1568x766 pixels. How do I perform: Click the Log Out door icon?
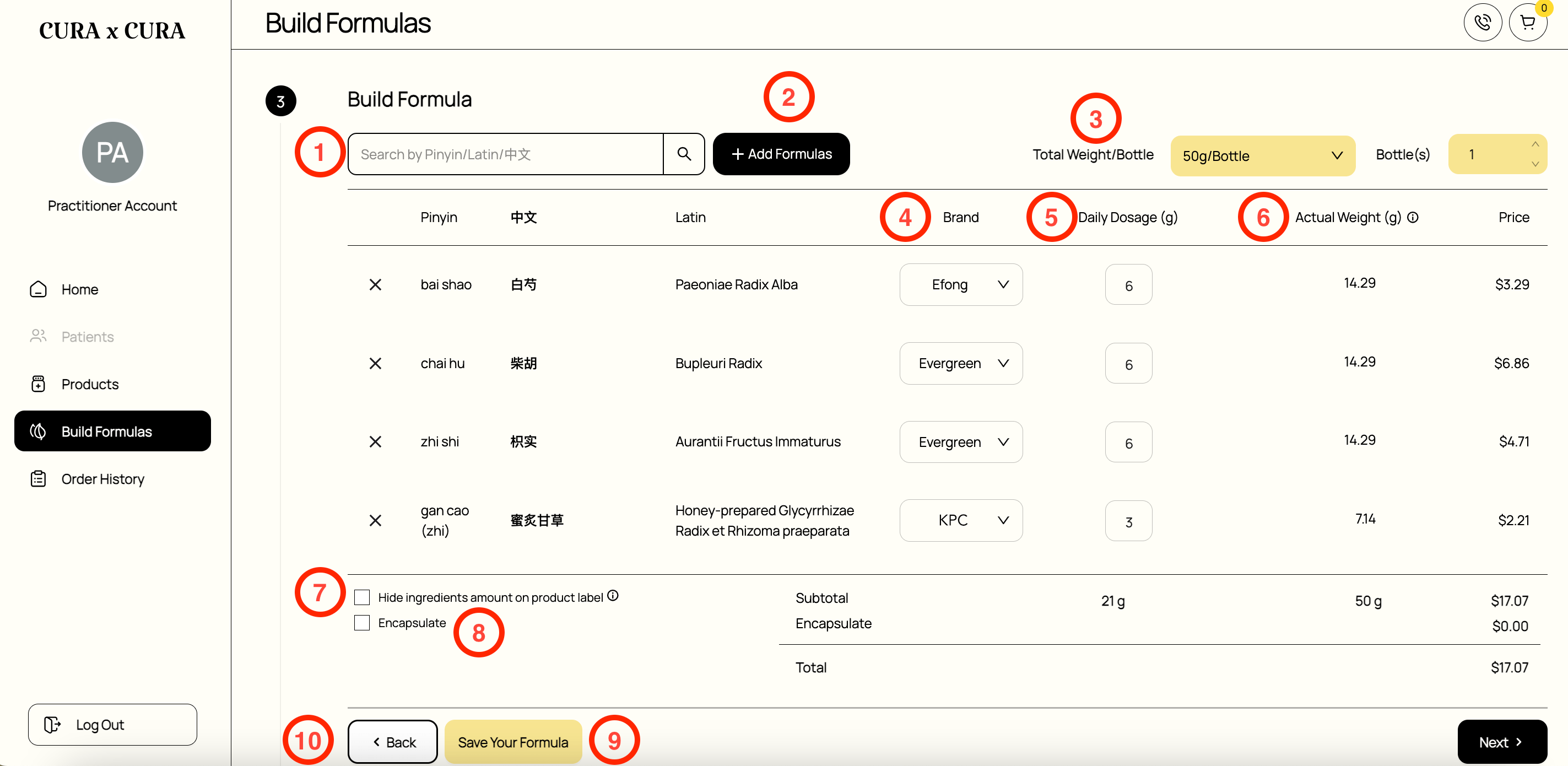pyautogui.click(x=52, y=725)
